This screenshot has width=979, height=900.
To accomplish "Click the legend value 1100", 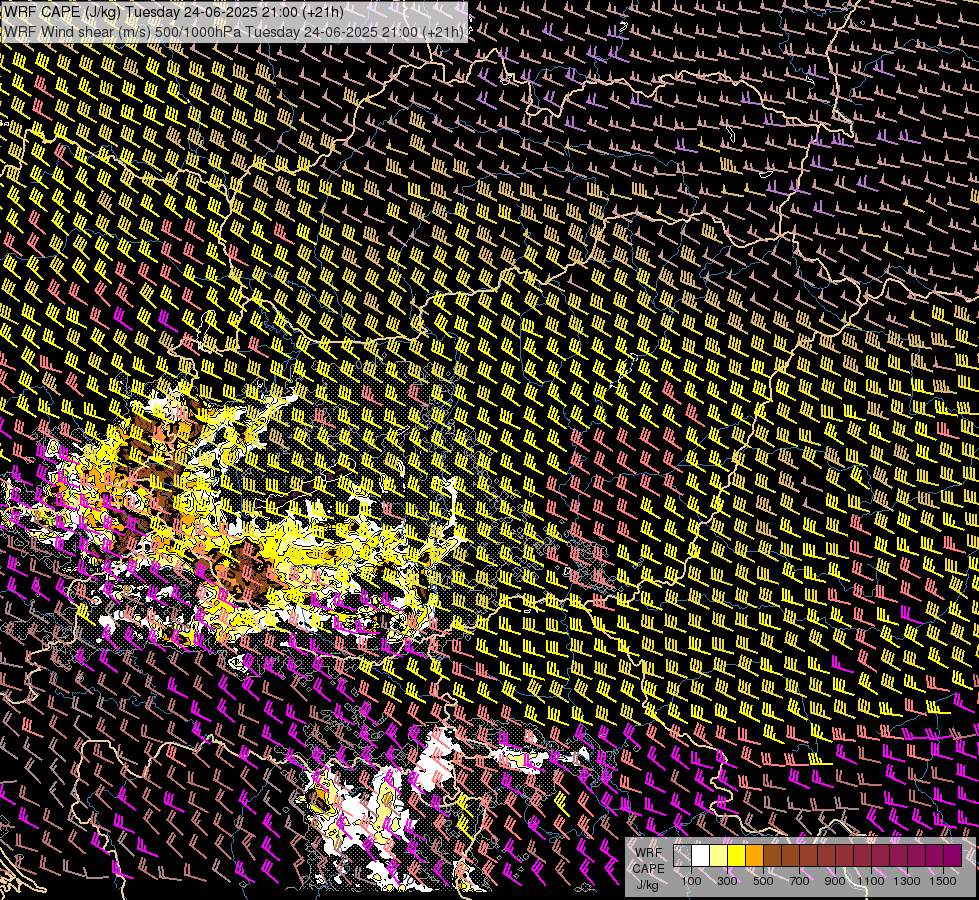I will 870,881.
